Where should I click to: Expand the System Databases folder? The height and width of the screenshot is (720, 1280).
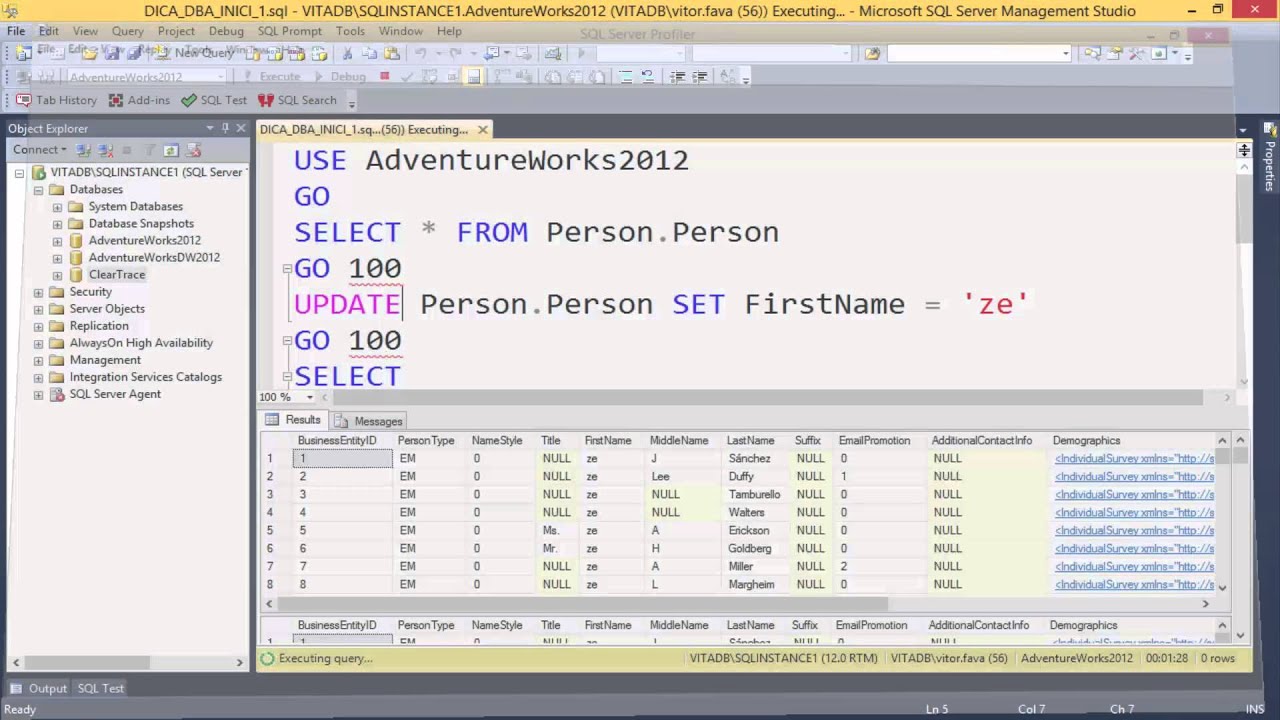57,207
